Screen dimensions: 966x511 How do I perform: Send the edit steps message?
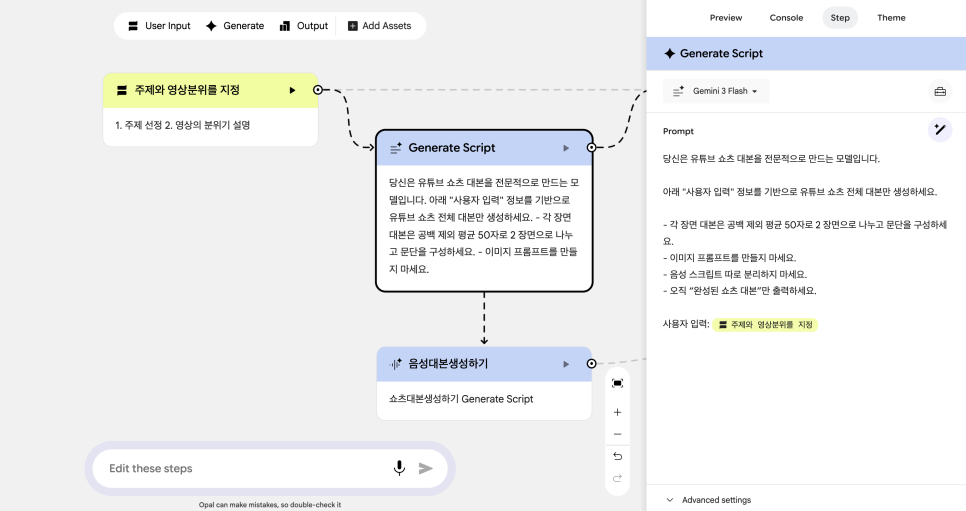(x=426, y=468)
